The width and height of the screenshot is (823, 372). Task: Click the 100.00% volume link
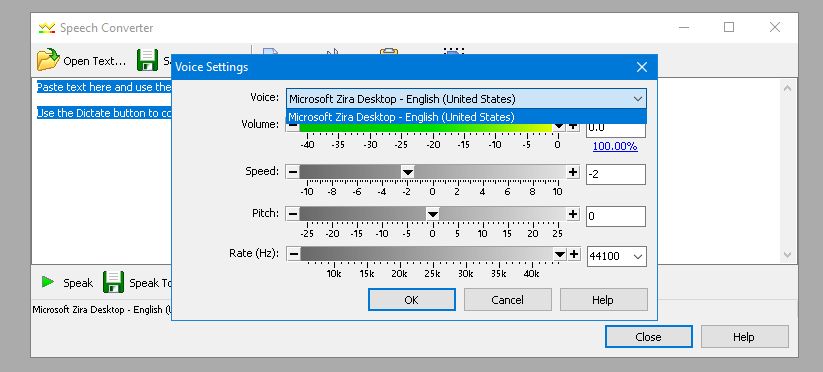pos(615,146)
